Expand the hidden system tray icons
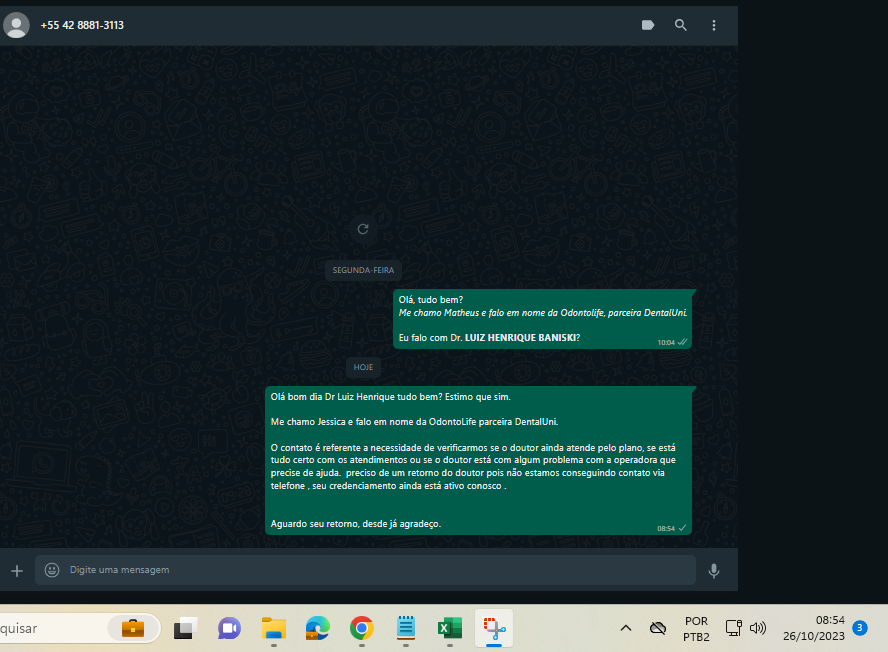The image size is (888, 652). [x=626, y=628]
